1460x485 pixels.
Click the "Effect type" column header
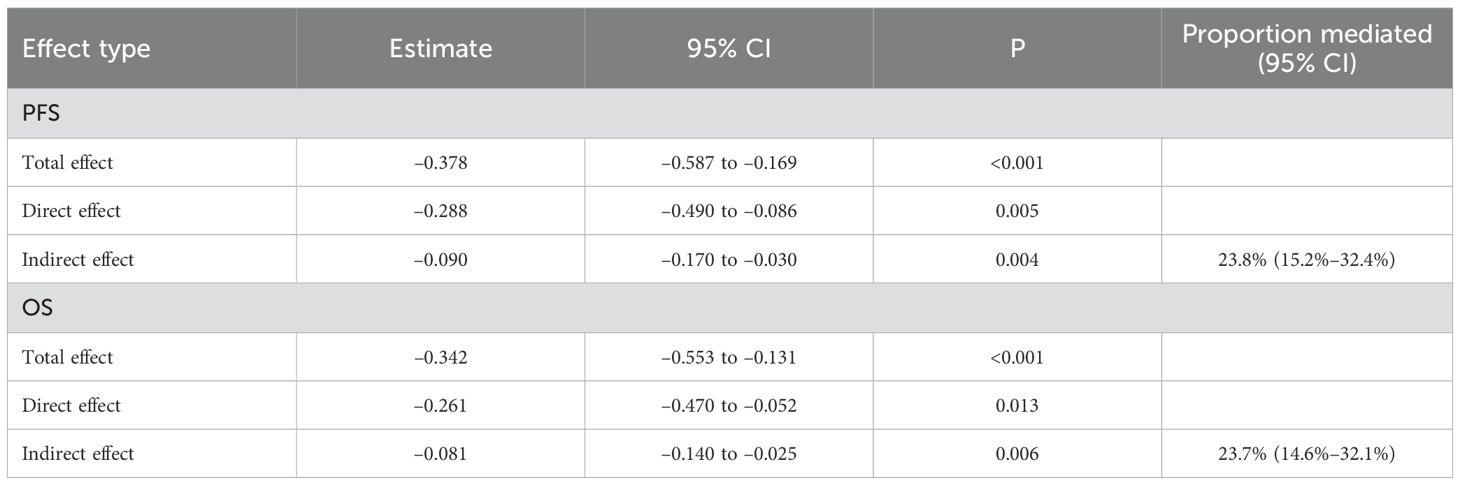[86, 49]
